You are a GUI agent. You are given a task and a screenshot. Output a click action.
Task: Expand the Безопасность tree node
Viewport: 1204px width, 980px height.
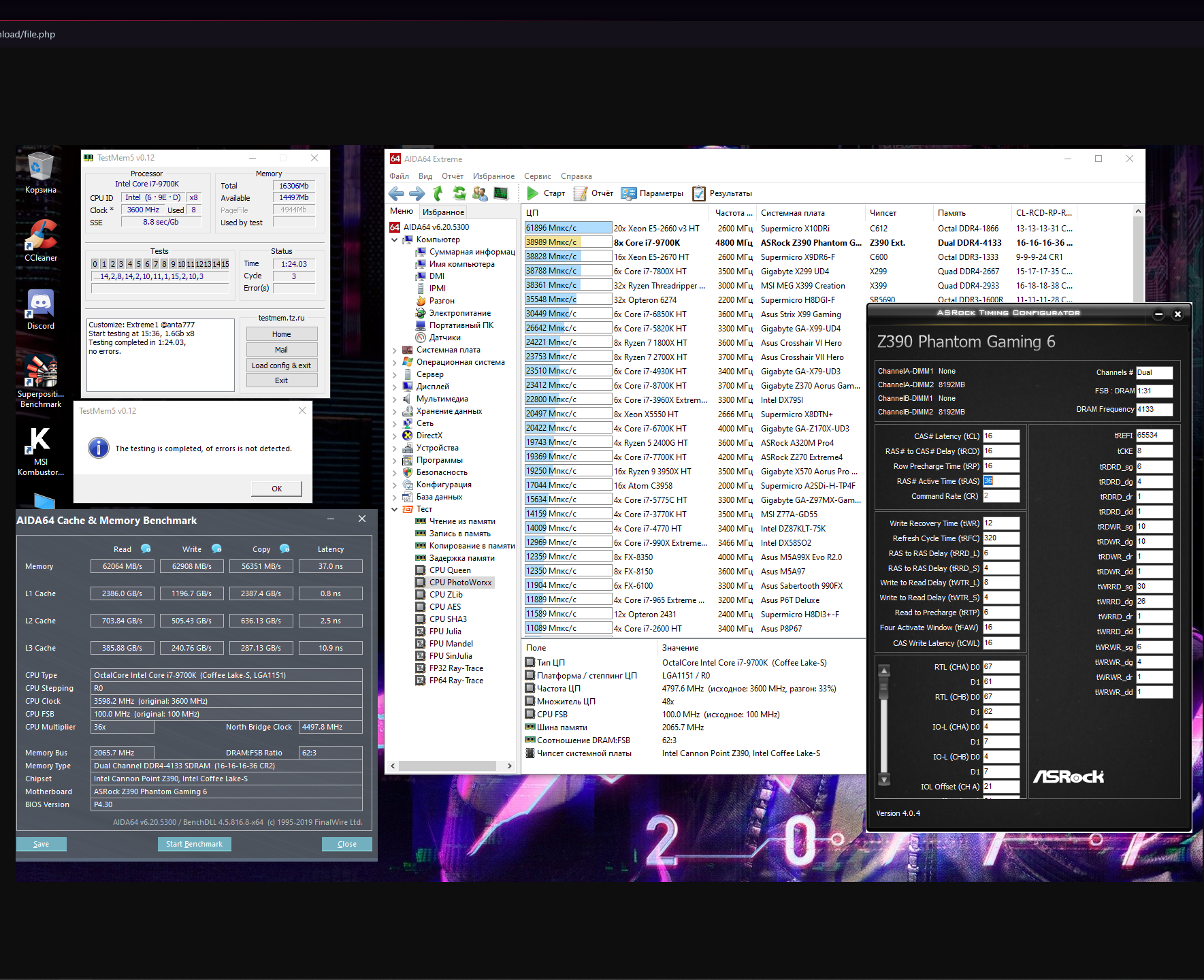coord(394,472)
